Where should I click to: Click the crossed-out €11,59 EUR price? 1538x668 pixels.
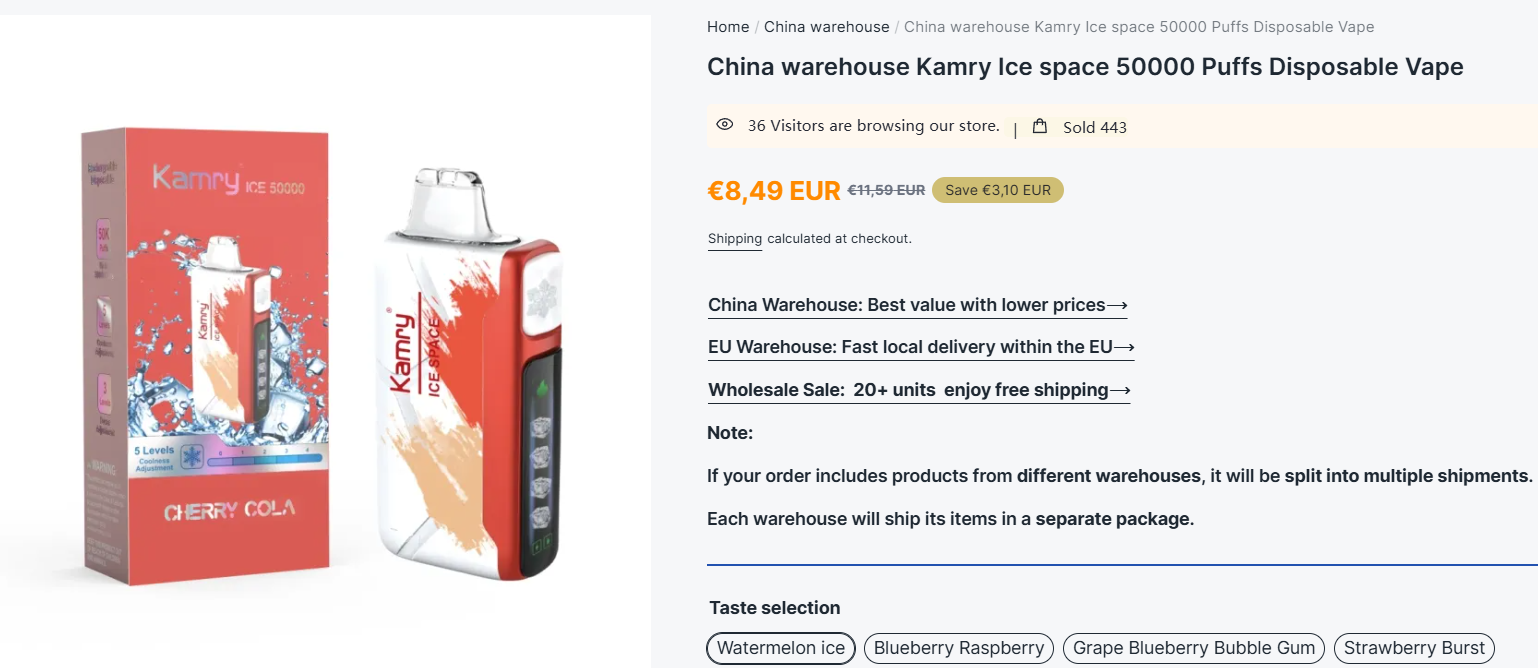[x=886, y=190]
